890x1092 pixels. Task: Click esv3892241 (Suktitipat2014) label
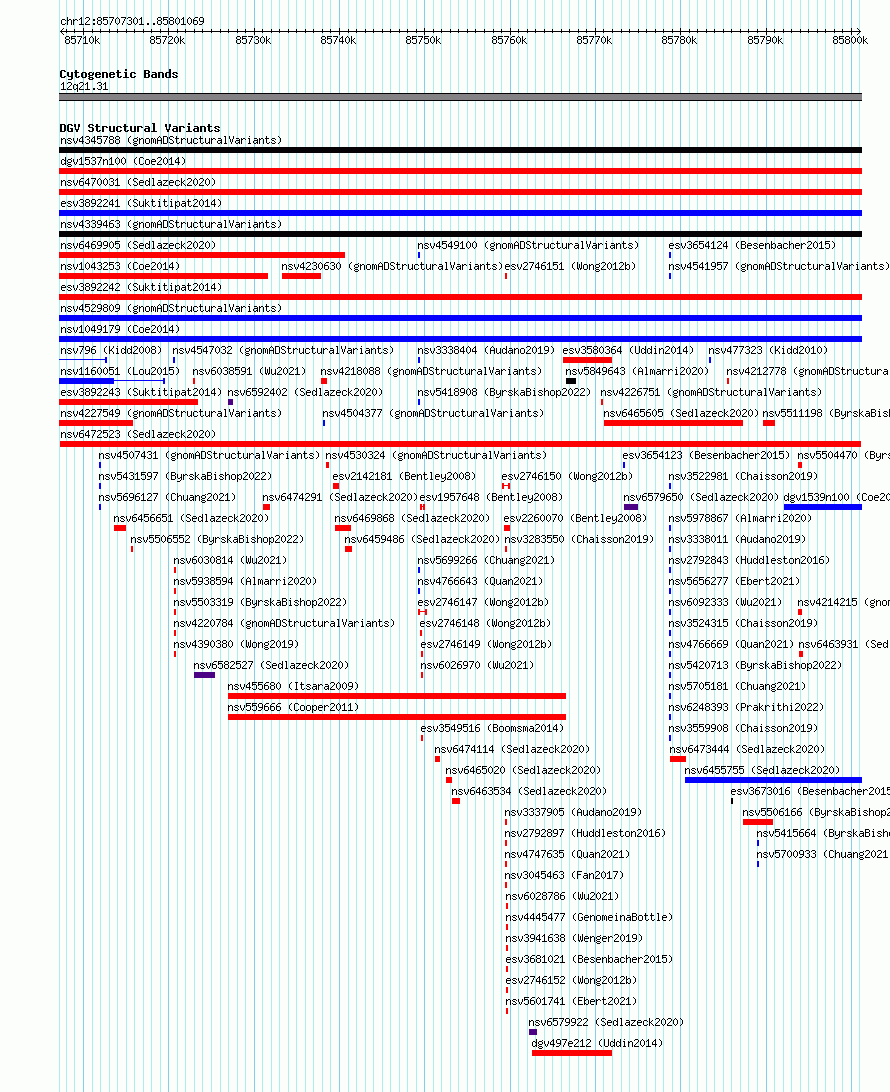pyautogui.click(x=141, y=203)
